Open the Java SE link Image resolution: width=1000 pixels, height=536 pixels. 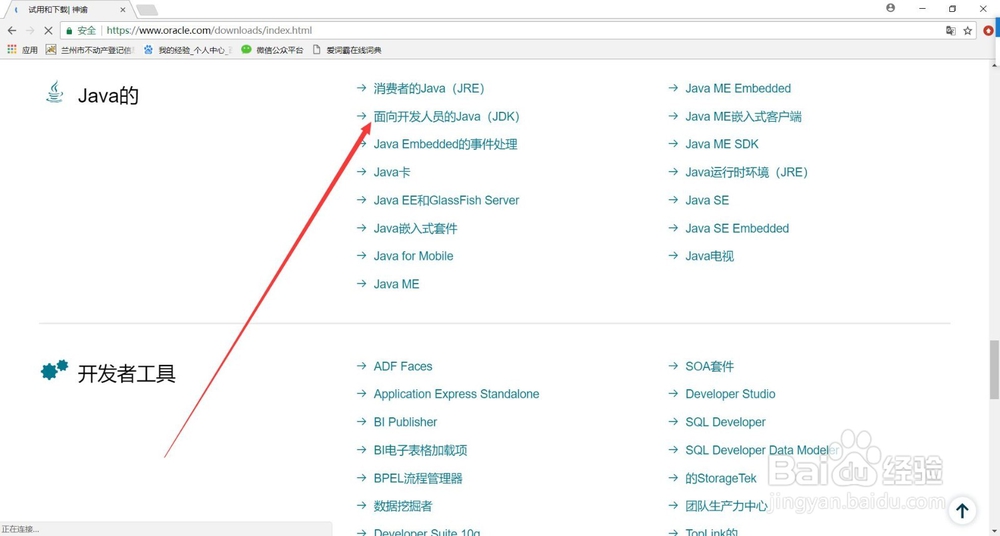point(707,200)
